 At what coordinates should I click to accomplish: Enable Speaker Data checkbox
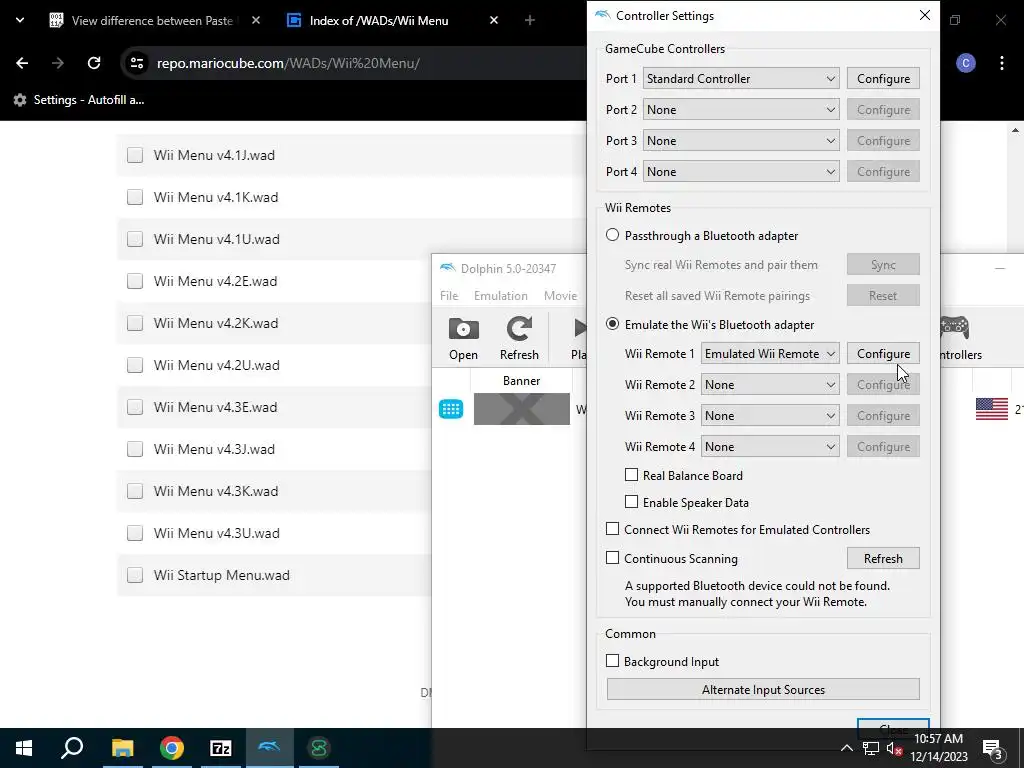point(632,502)
